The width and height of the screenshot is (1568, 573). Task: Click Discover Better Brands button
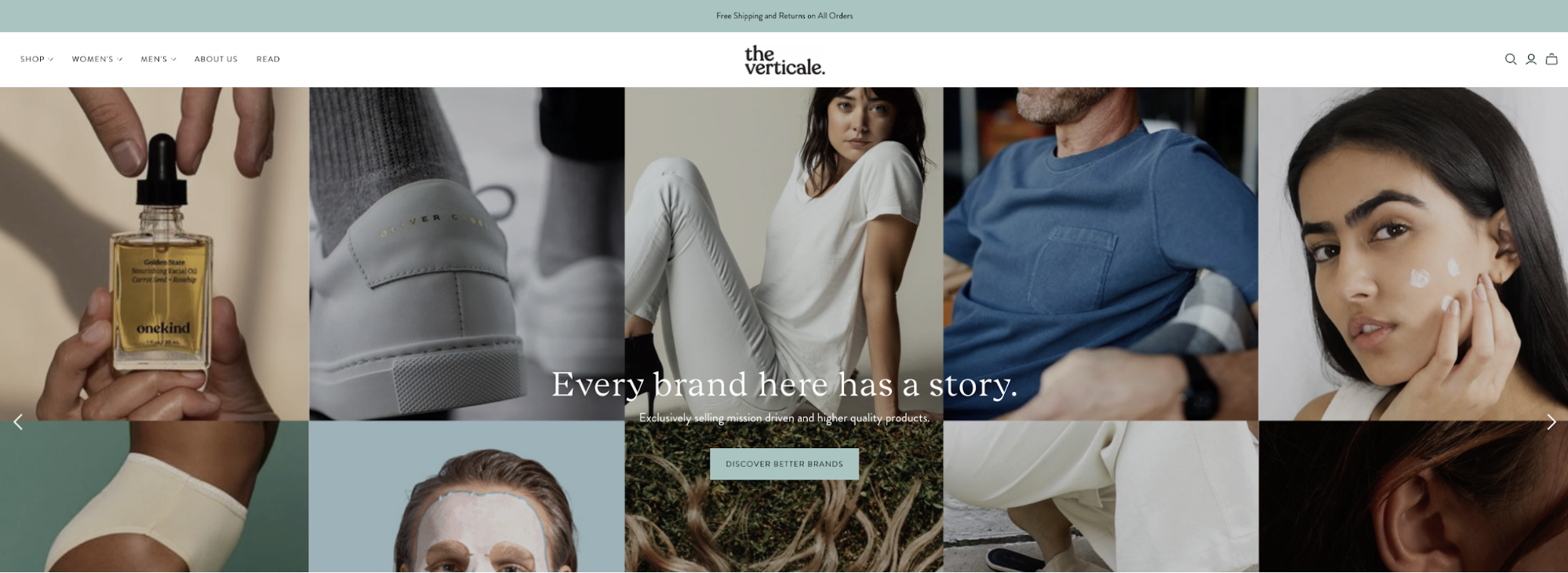click(x=784, y=464)
